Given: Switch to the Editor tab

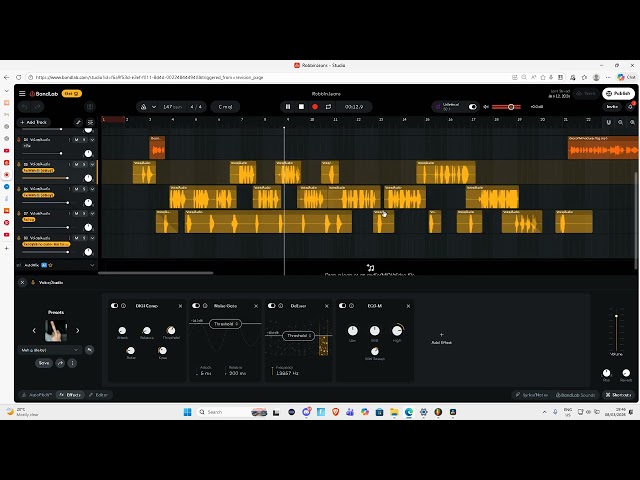Looking at the screenshot, I should 99,395.
